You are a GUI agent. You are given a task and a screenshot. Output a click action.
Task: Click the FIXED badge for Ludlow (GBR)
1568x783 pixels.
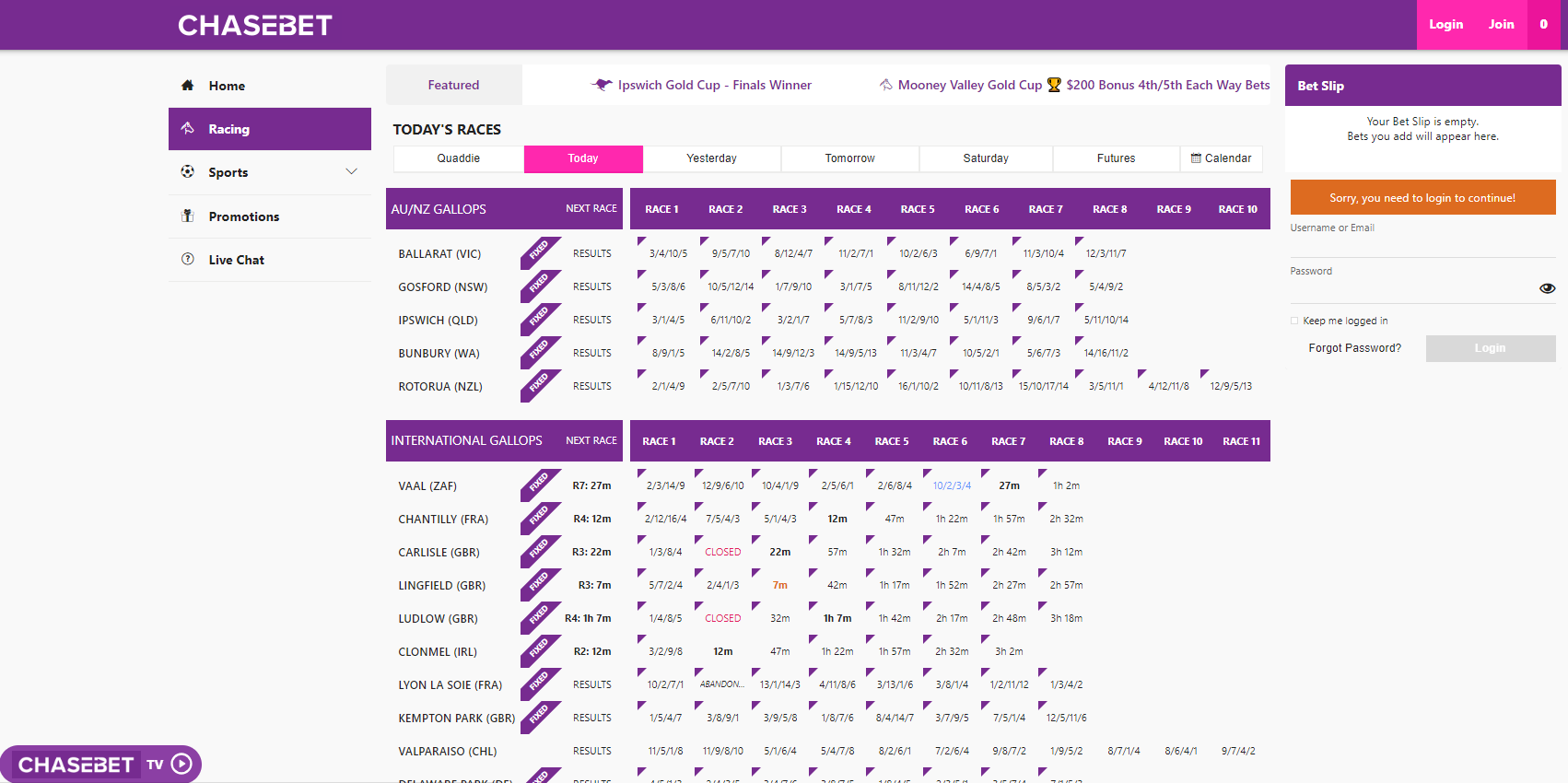[540, 617]
